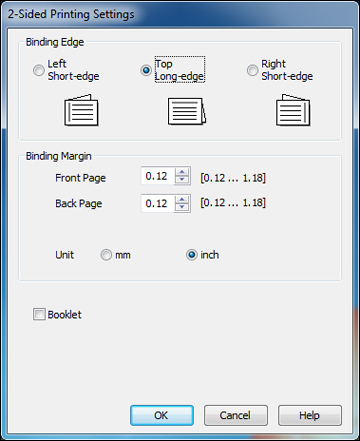The height and width of the screenshot is (441, 360).
Task: Click the 2-Sided Printing Settings title bar
Action: tap(180, 14)
